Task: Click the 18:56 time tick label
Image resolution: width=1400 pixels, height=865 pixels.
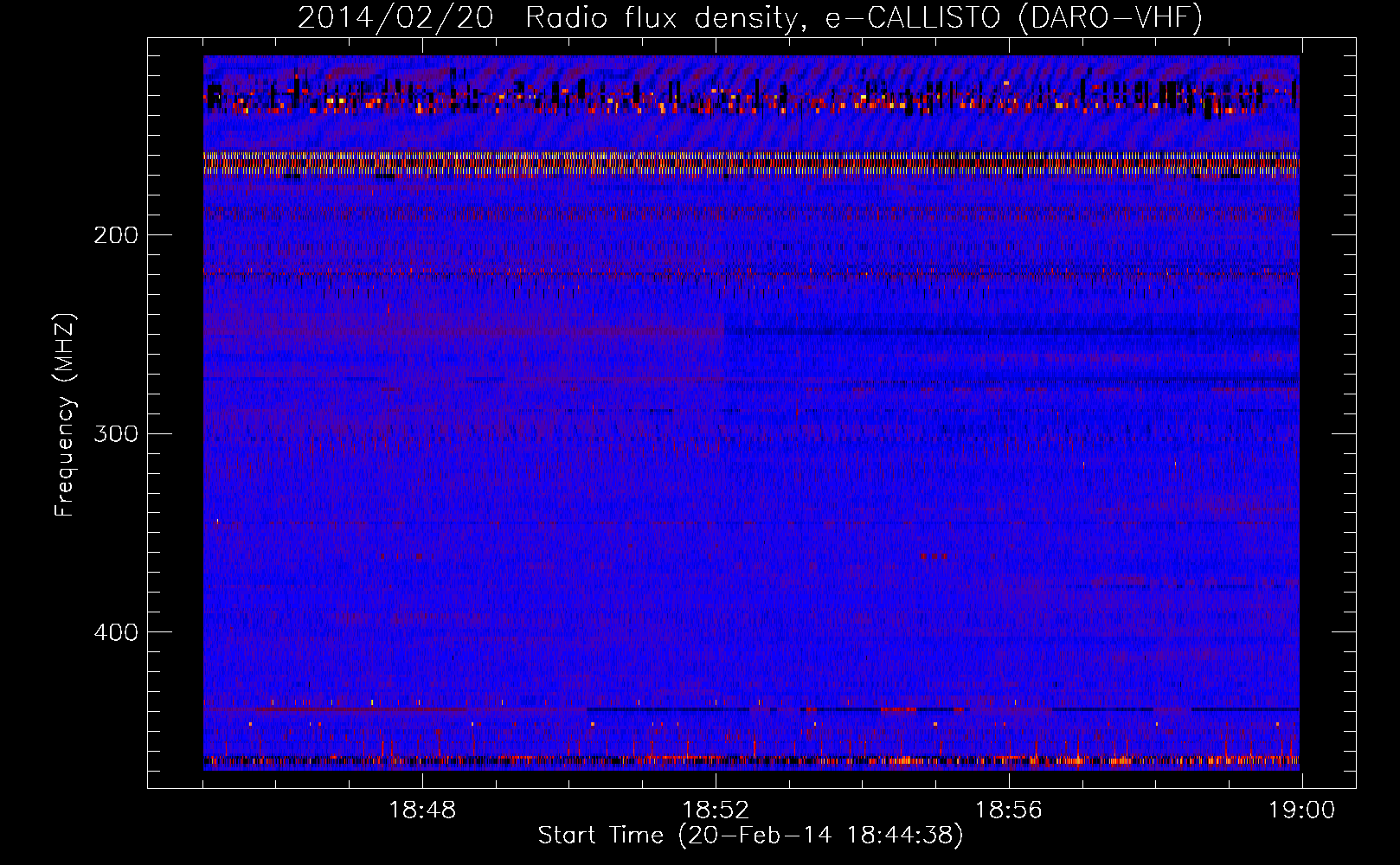Action: pyautogui.click(x=1009, y=811)
